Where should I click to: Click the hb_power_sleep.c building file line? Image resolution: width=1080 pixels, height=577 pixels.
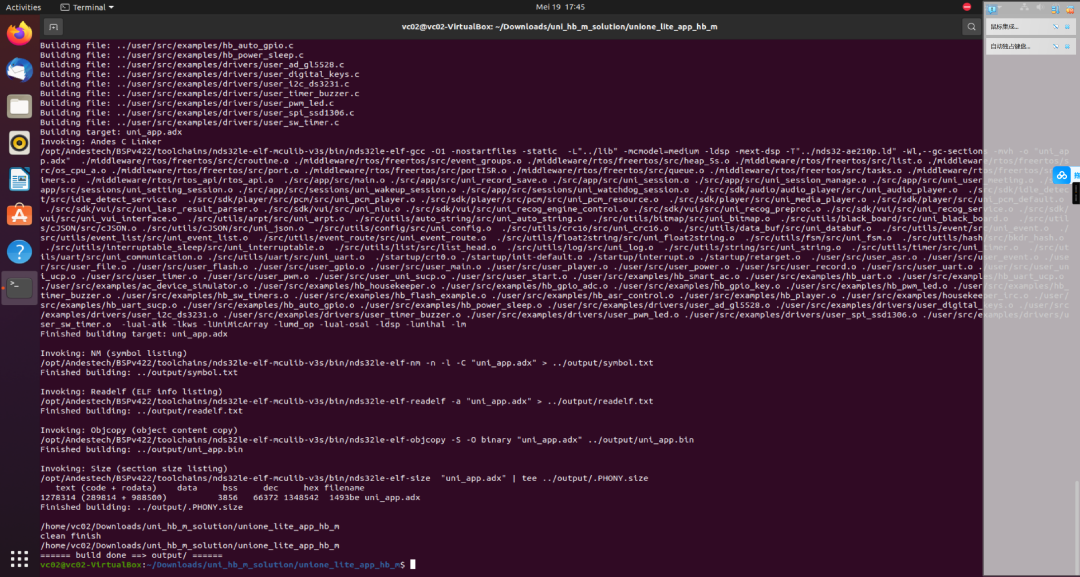coord(172,55)
